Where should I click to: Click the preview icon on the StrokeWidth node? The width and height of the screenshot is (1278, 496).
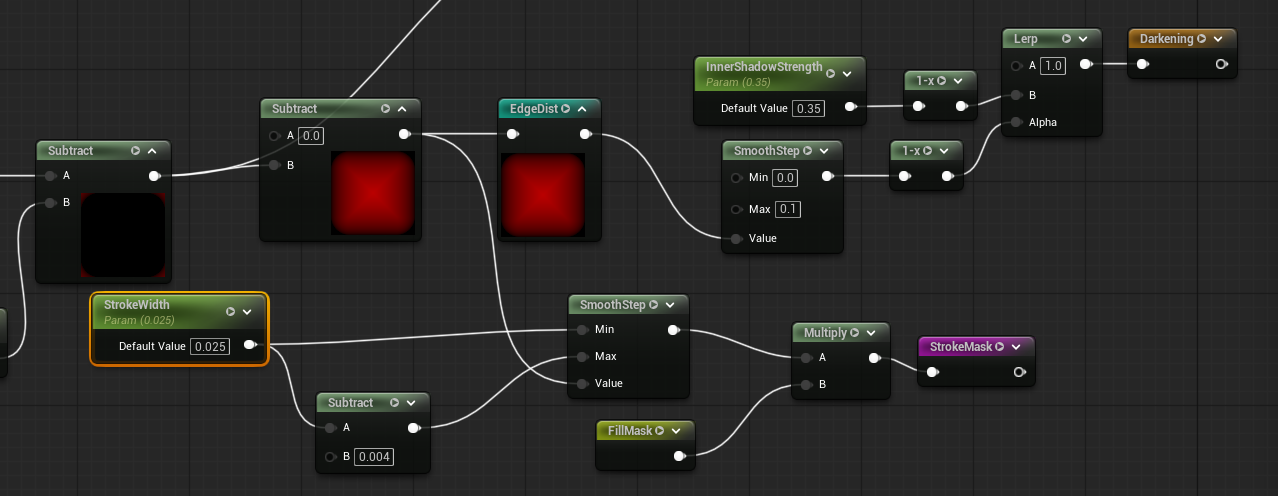[231, 311]
